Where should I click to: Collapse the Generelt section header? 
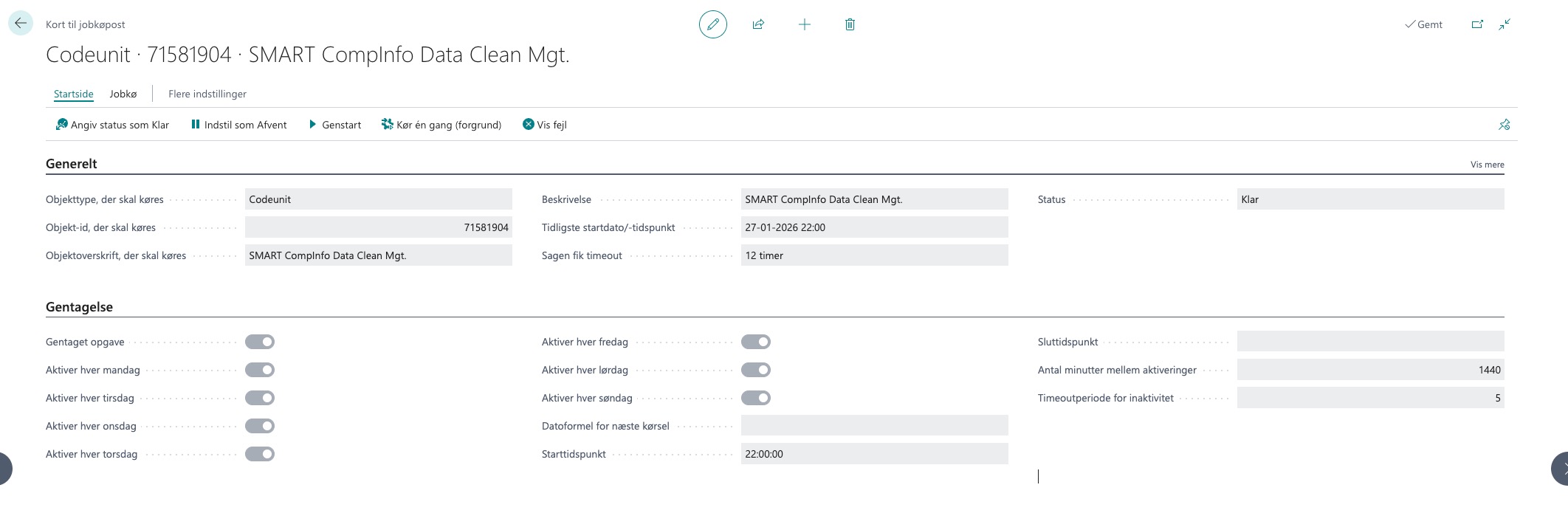[72, 164]
